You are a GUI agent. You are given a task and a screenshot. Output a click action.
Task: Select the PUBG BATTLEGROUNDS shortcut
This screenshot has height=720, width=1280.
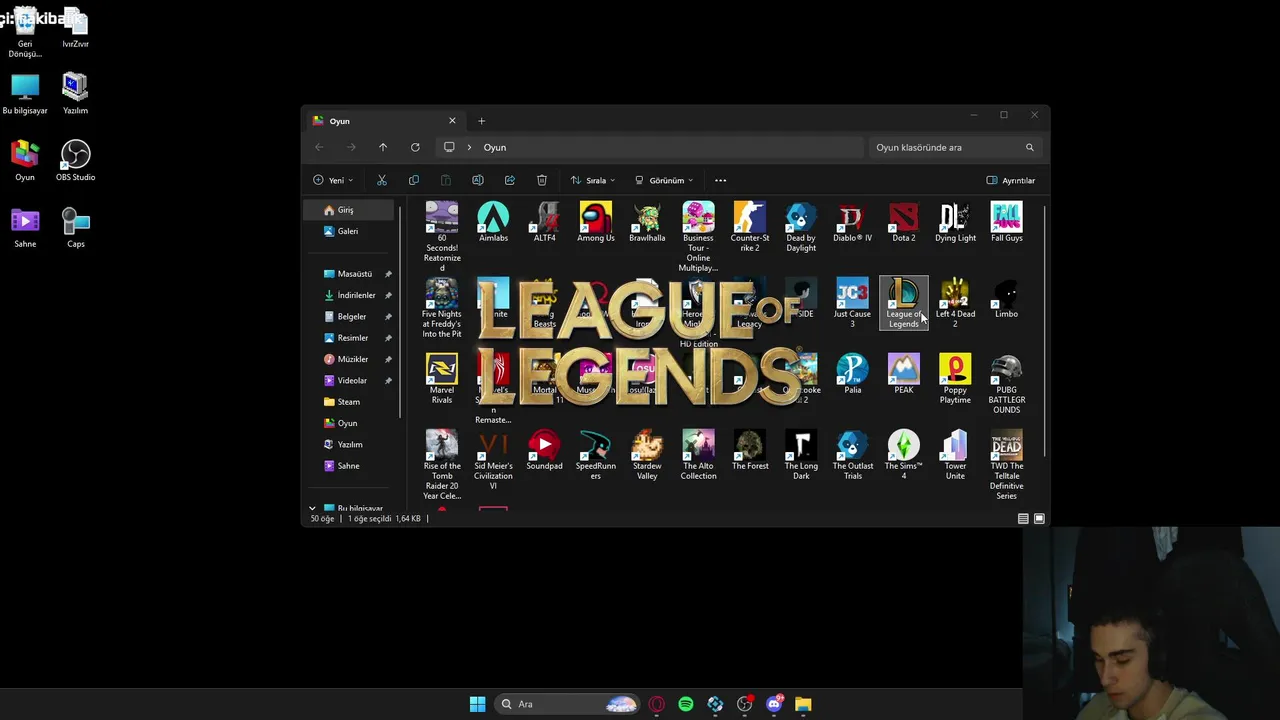pyautogui.click(x=1006, y=385)
